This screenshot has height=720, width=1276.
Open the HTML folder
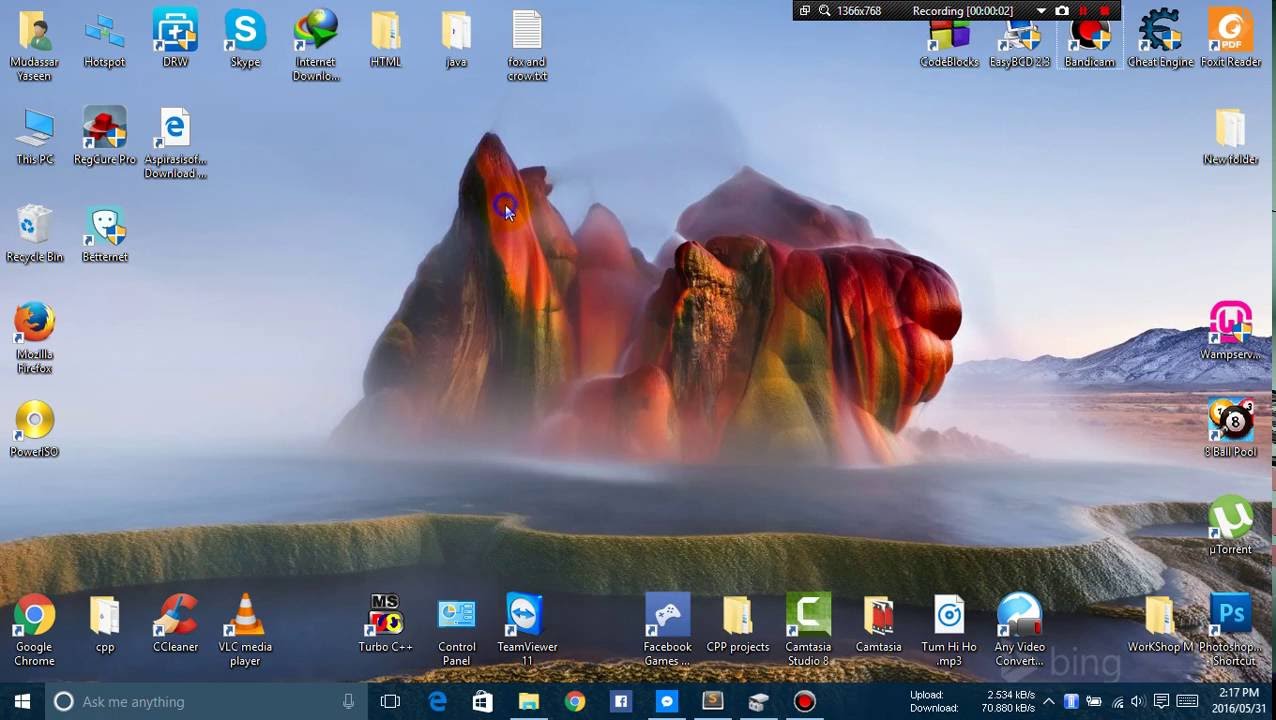[386, 40]
